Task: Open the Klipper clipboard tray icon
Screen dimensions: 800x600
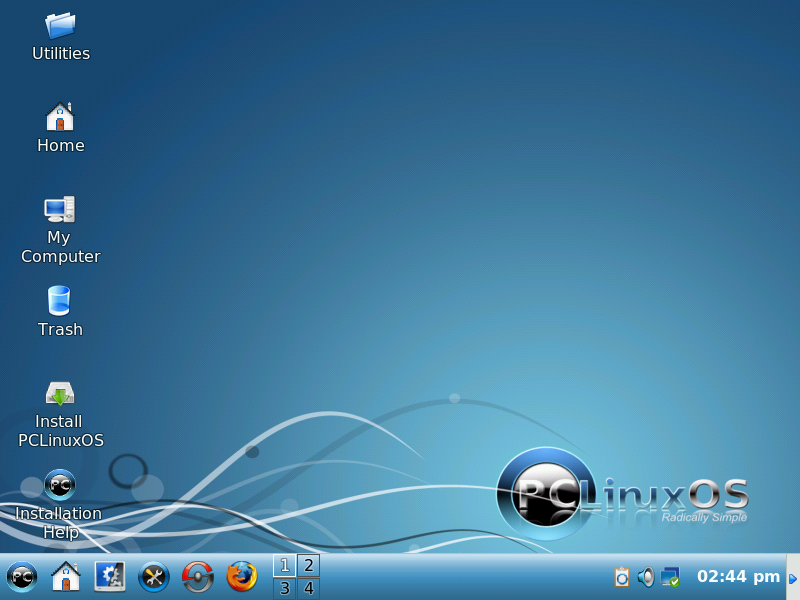Action: coord(622,577)
